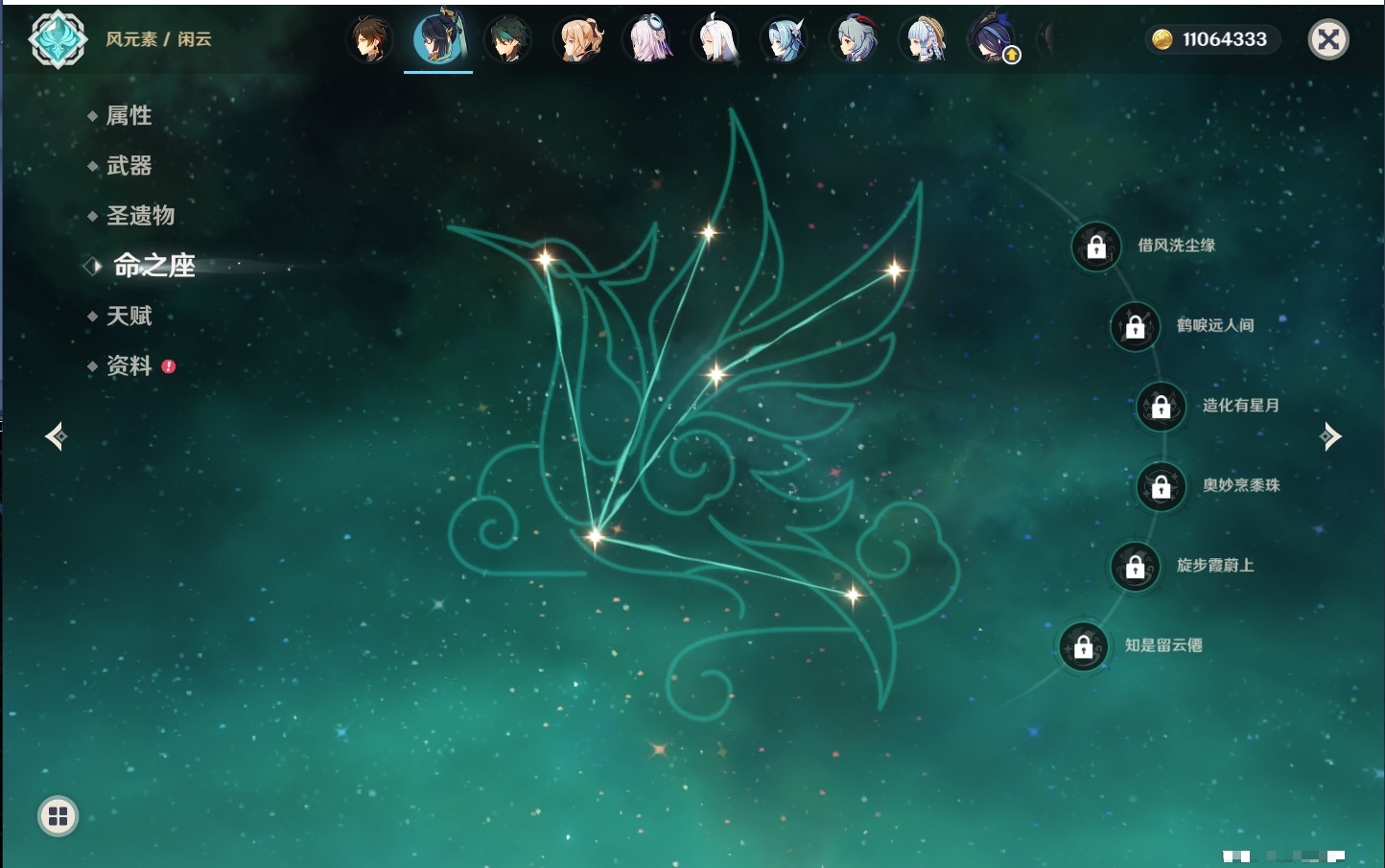
Task: Select the locked 鹤唳远人间 constellation node
Action: pos(1135,327)
